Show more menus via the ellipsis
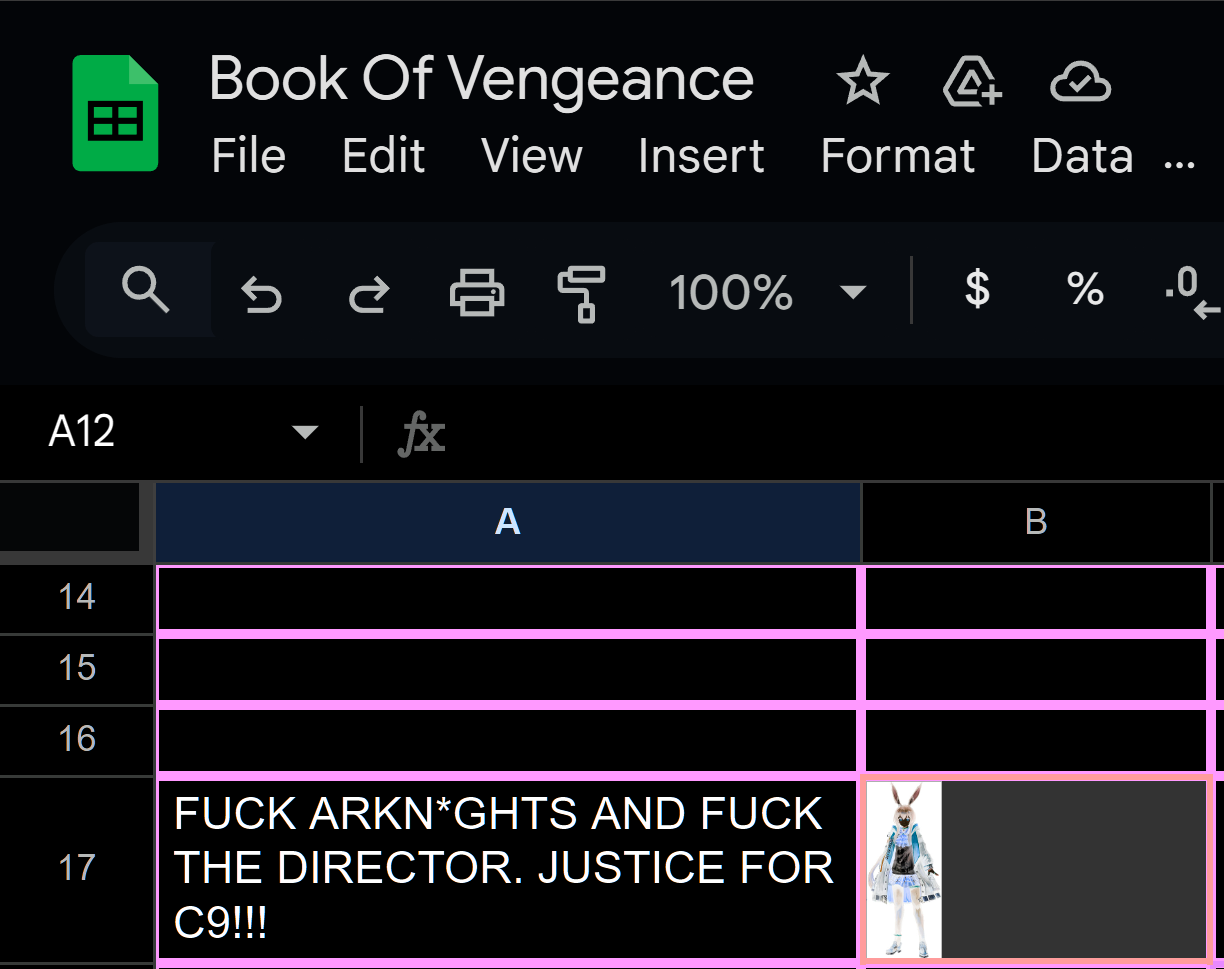1224x969 pixels. click(1181, 163)
